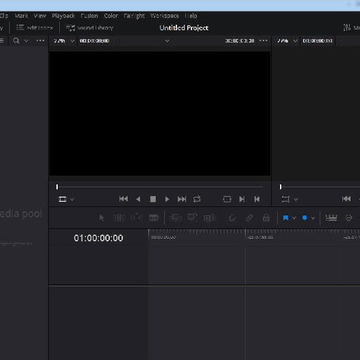Screen dimensions: 360x360
Task: Expand source viewer overlay mode dropdown arrow
Action: pyautogui.click(x=72, y=200)
